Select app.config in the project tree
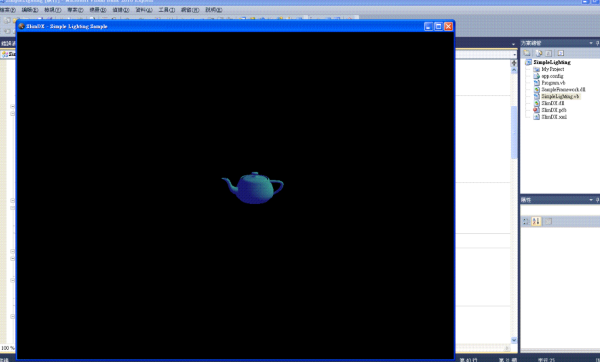This screenshot has height=362, width=600. pos(552,76)
